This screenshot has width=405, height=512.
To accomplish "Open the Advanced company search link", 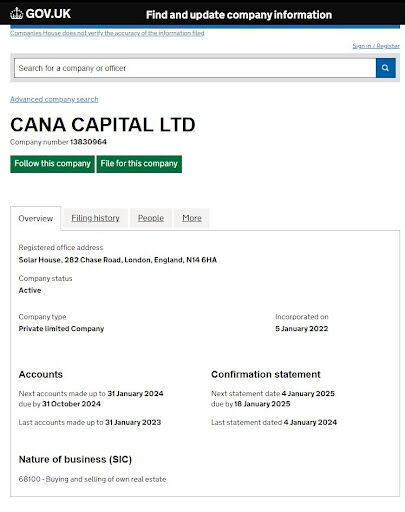I will pos(54,99).
